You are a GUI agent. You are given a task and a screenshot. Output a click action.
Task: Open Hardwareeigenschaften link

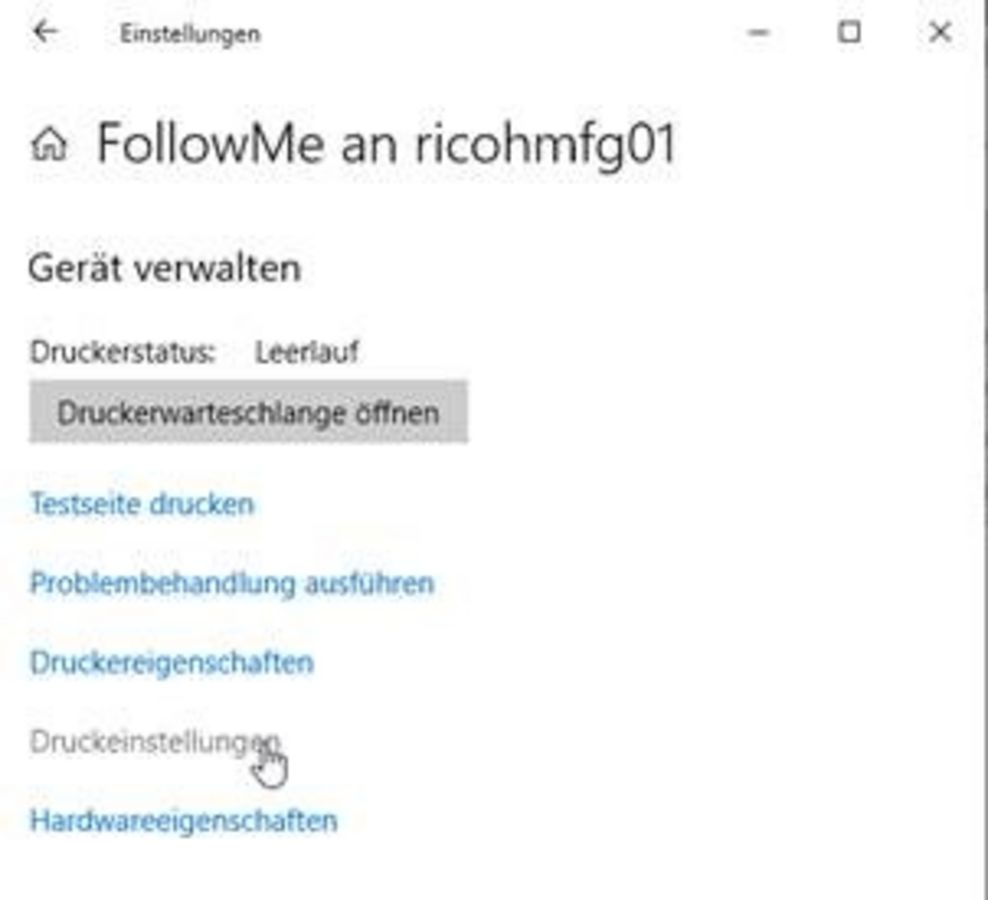point(183,821)
